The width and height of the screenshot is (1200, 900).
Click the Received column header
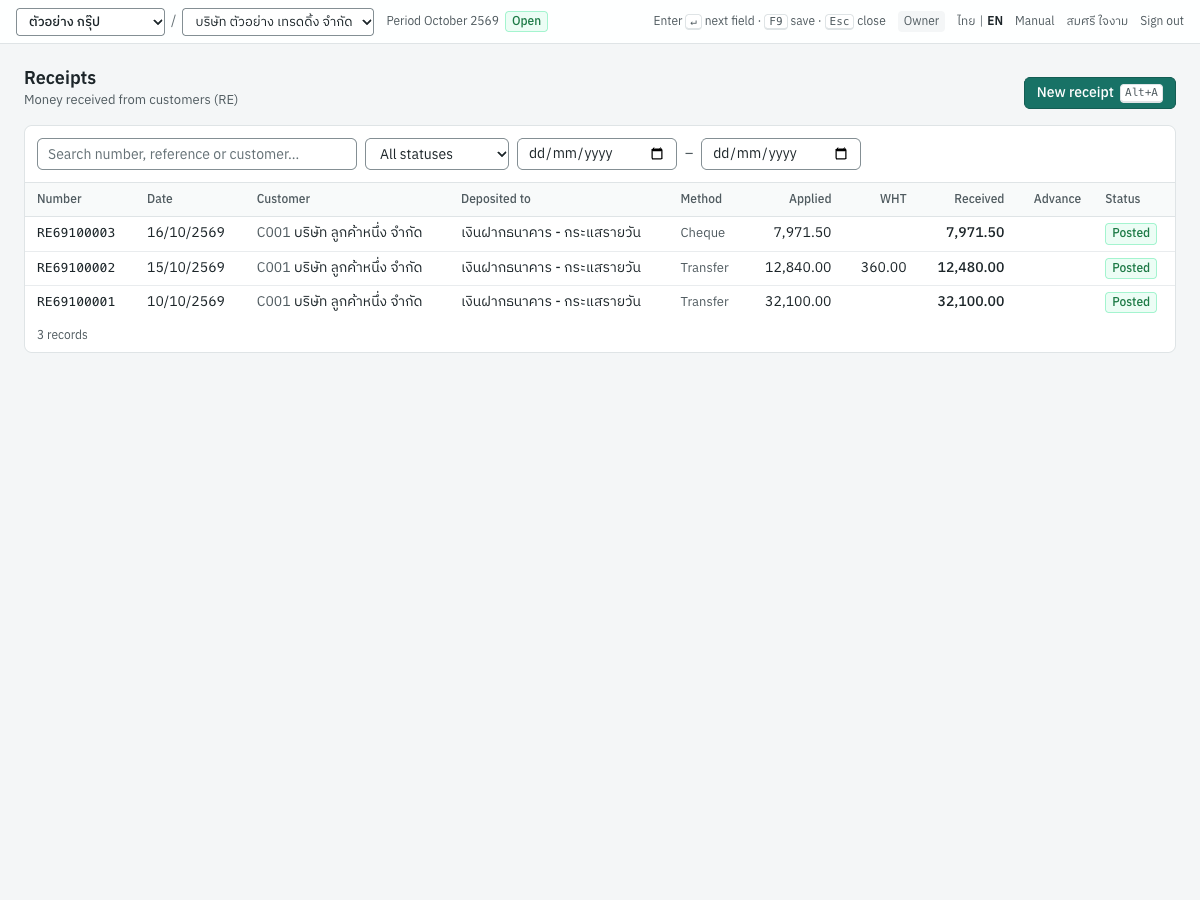coord(979,199)
